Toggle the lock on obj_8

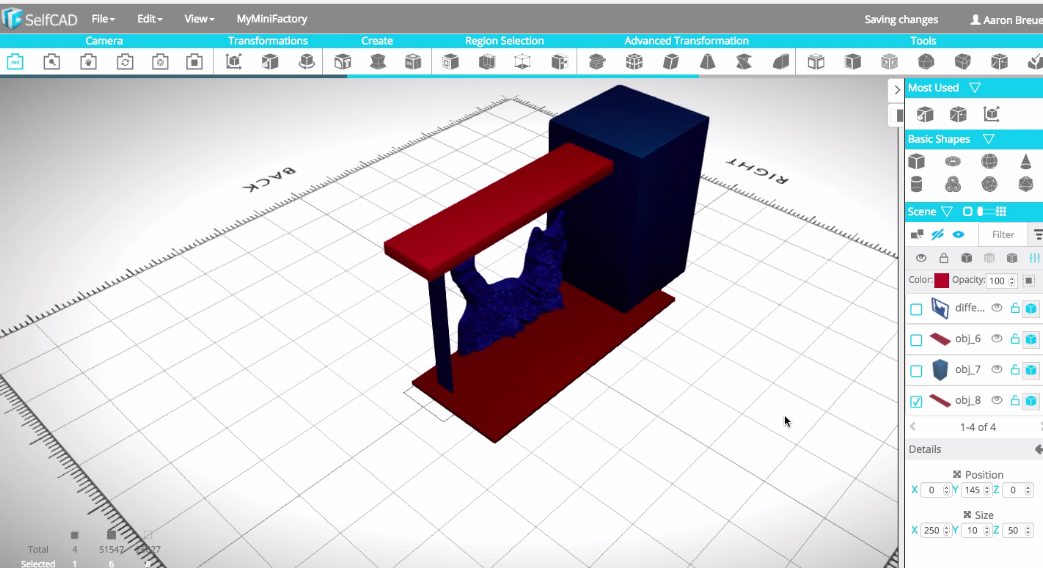tap(1015, 400)
